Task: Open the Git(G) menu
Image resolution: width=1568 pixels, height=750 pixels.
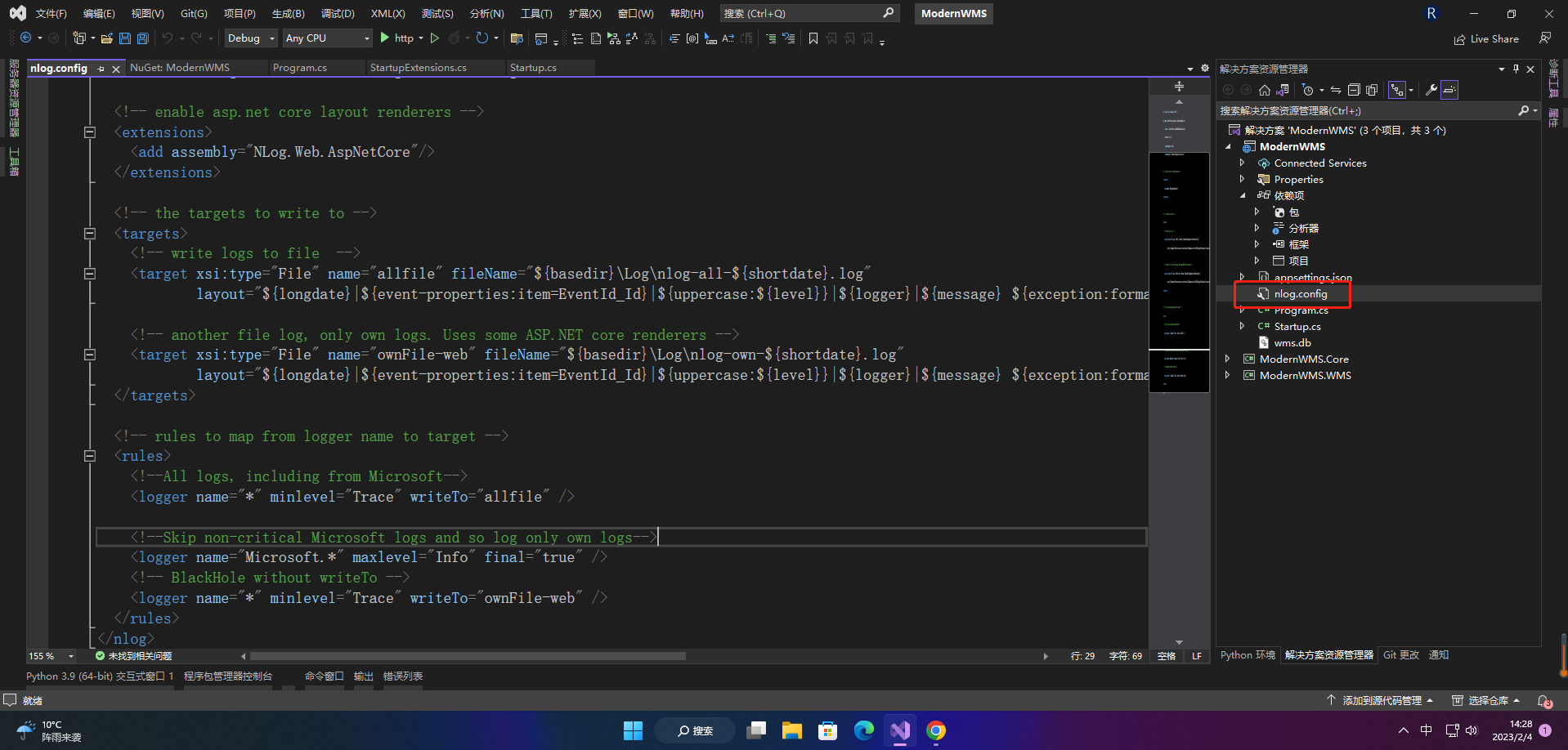Action: (194, 13)
